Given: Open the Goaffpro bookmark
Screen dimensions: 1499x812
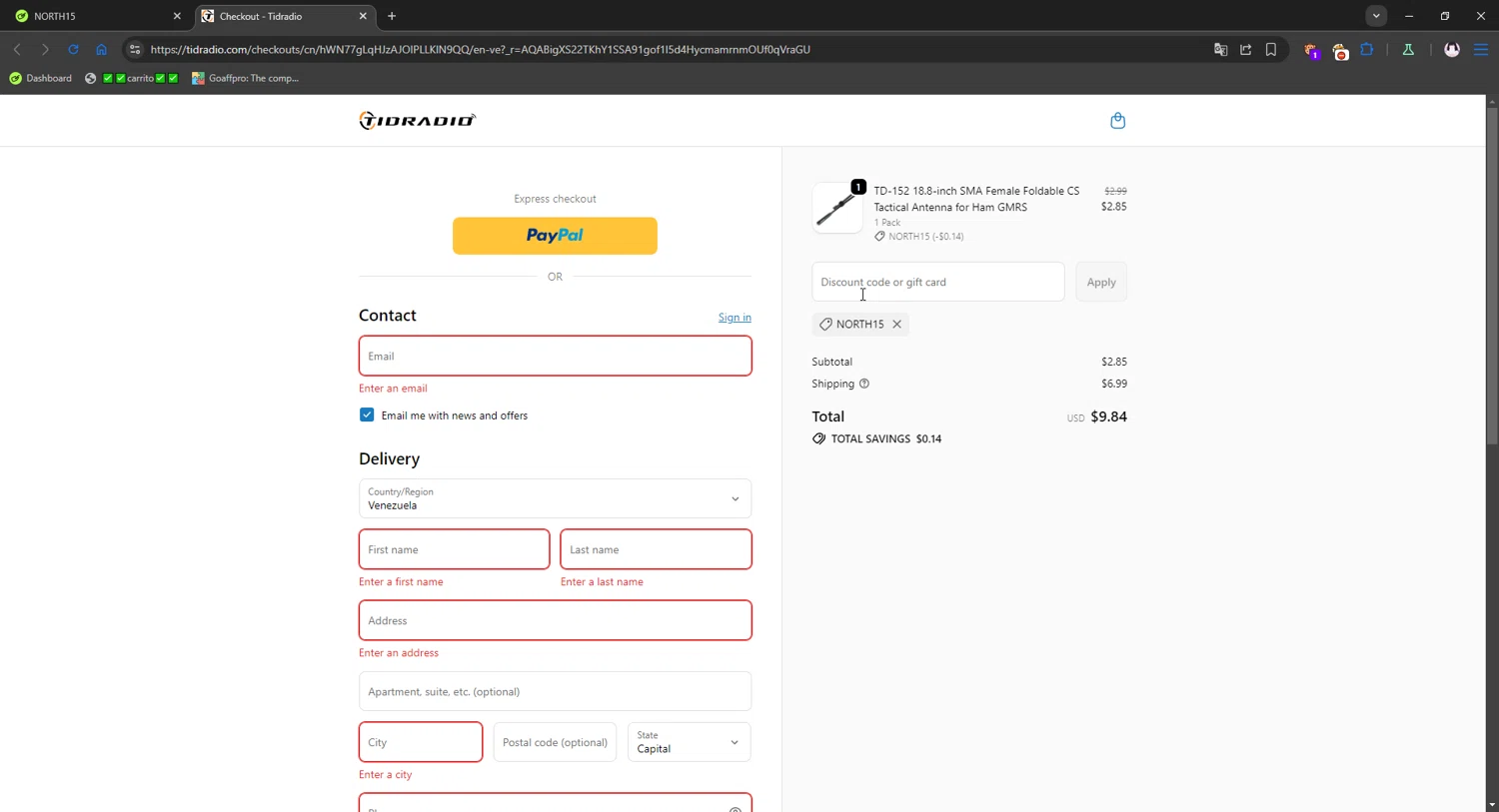Looking at the screenshot, I should click(246, 78).
